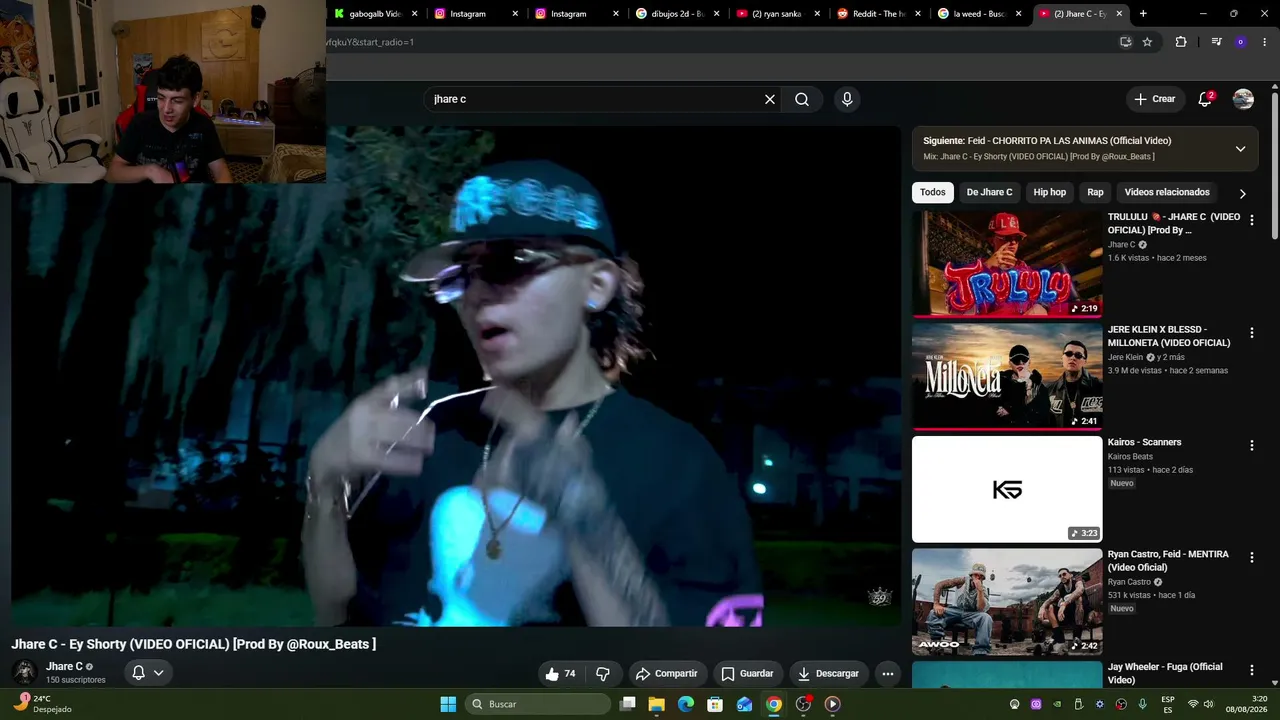Select the Videos relacionados filter chip
The width and height of the screenshot is (1280, 720).
pyautogui.click(x=1167, y=192)
